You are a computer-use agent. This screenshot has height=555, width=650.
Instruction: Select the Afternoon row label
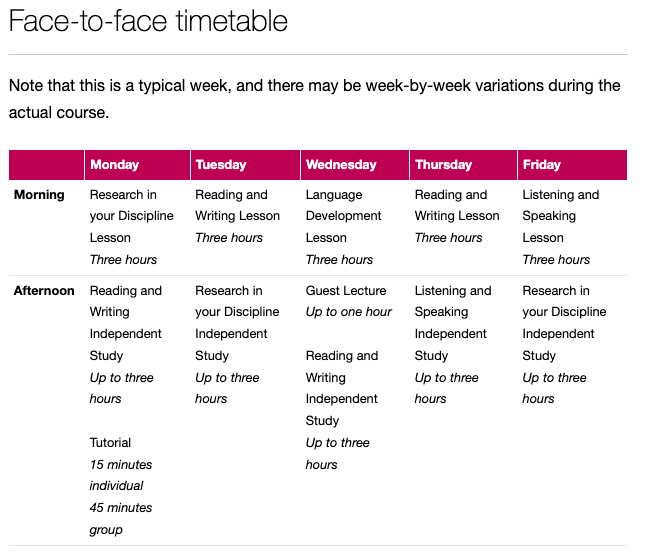[x=44, y=291]
